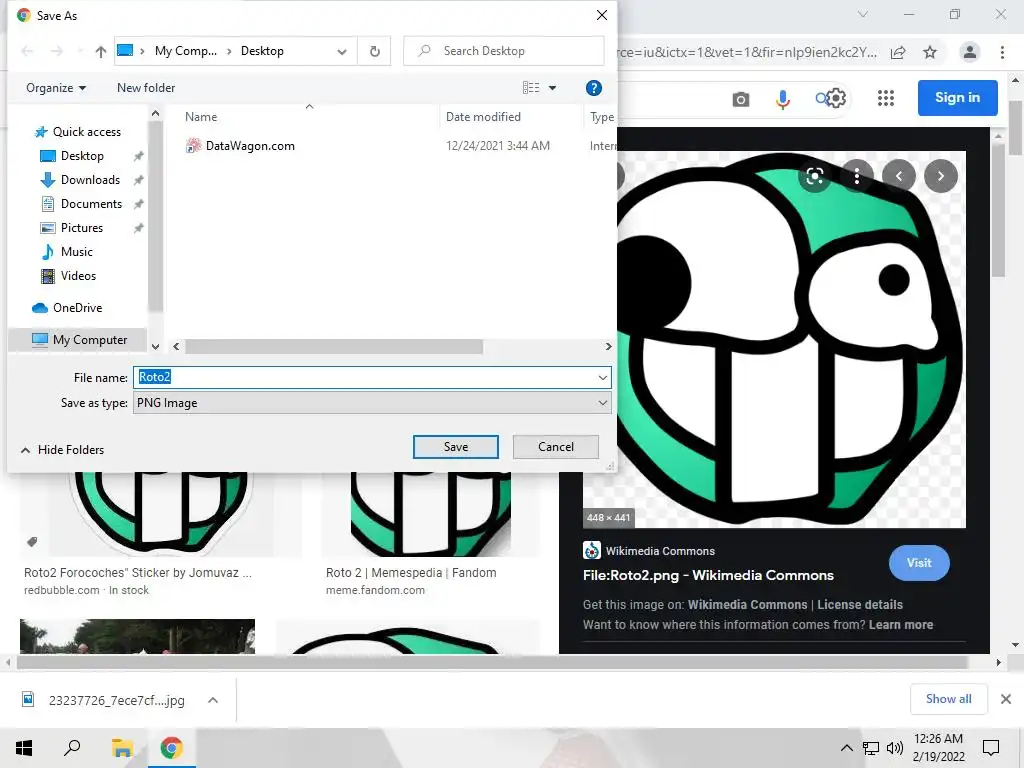Expand the File name history dropdown arrow
This screenshot has height=768, width=1024.
603,377
